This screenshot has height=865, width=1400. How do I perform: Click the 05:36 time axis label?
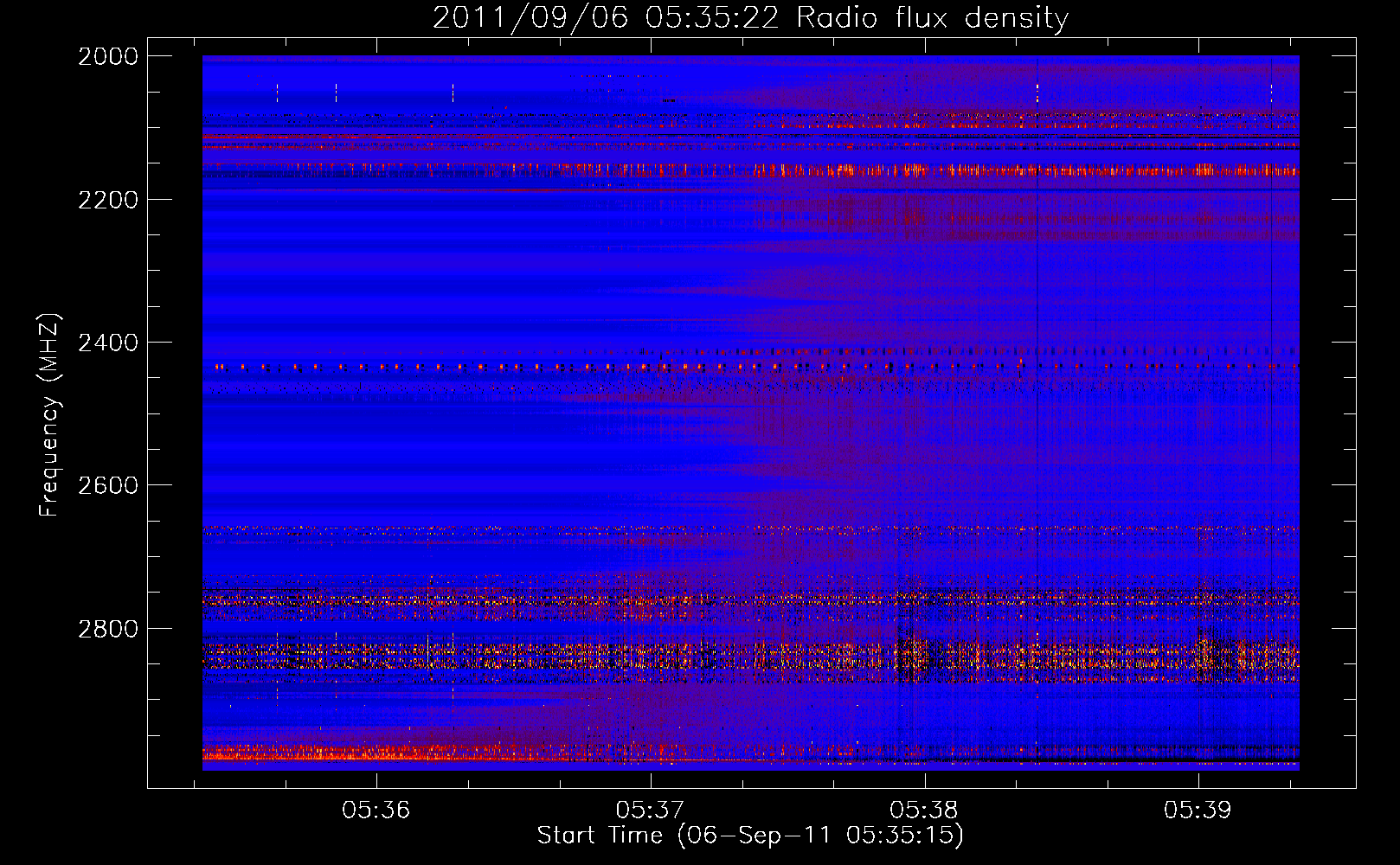pyautogui.click(x=376, y=811)
